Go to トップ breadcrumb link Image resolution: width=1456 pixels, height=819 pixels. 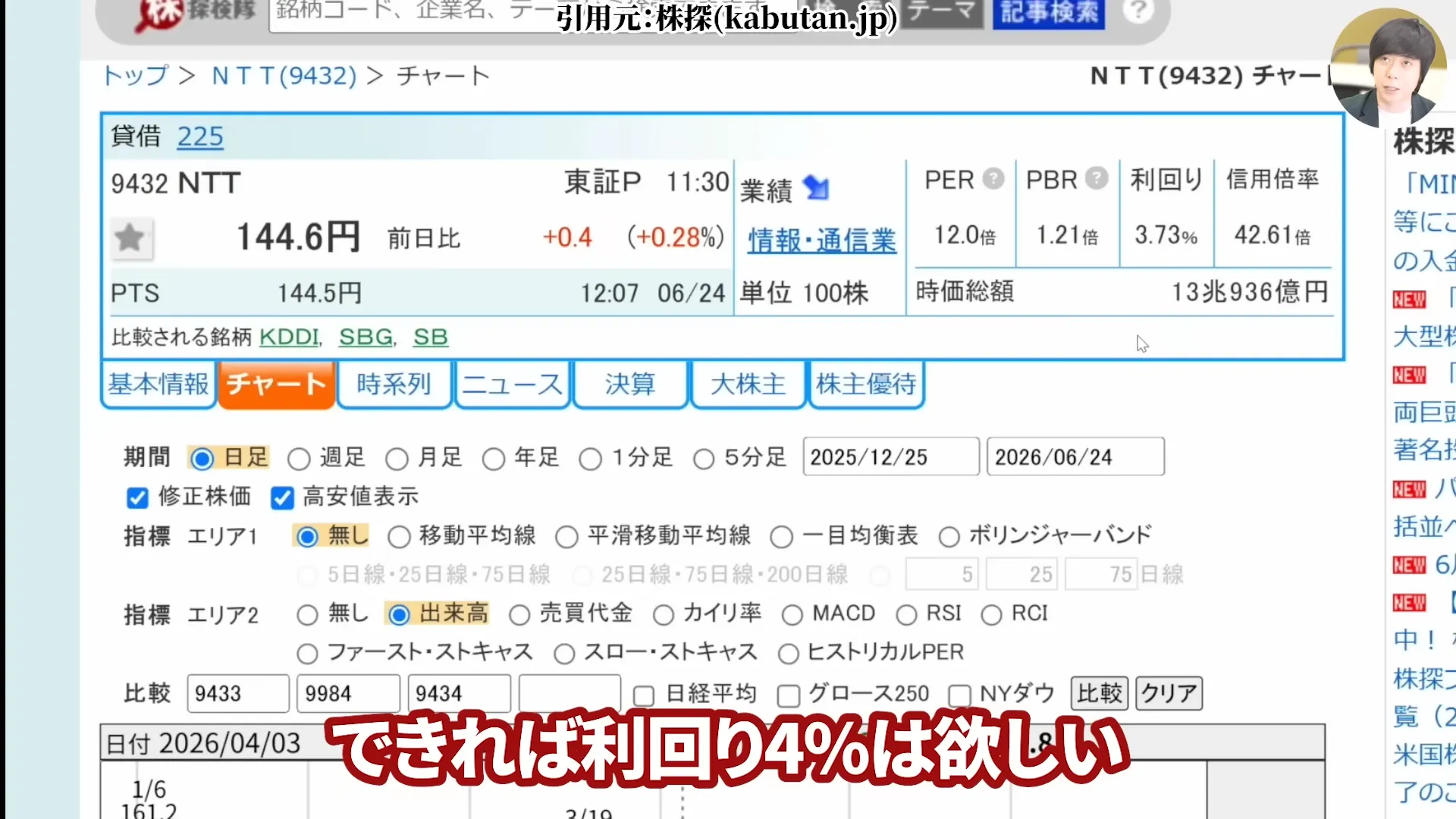[x=136, y=76]
